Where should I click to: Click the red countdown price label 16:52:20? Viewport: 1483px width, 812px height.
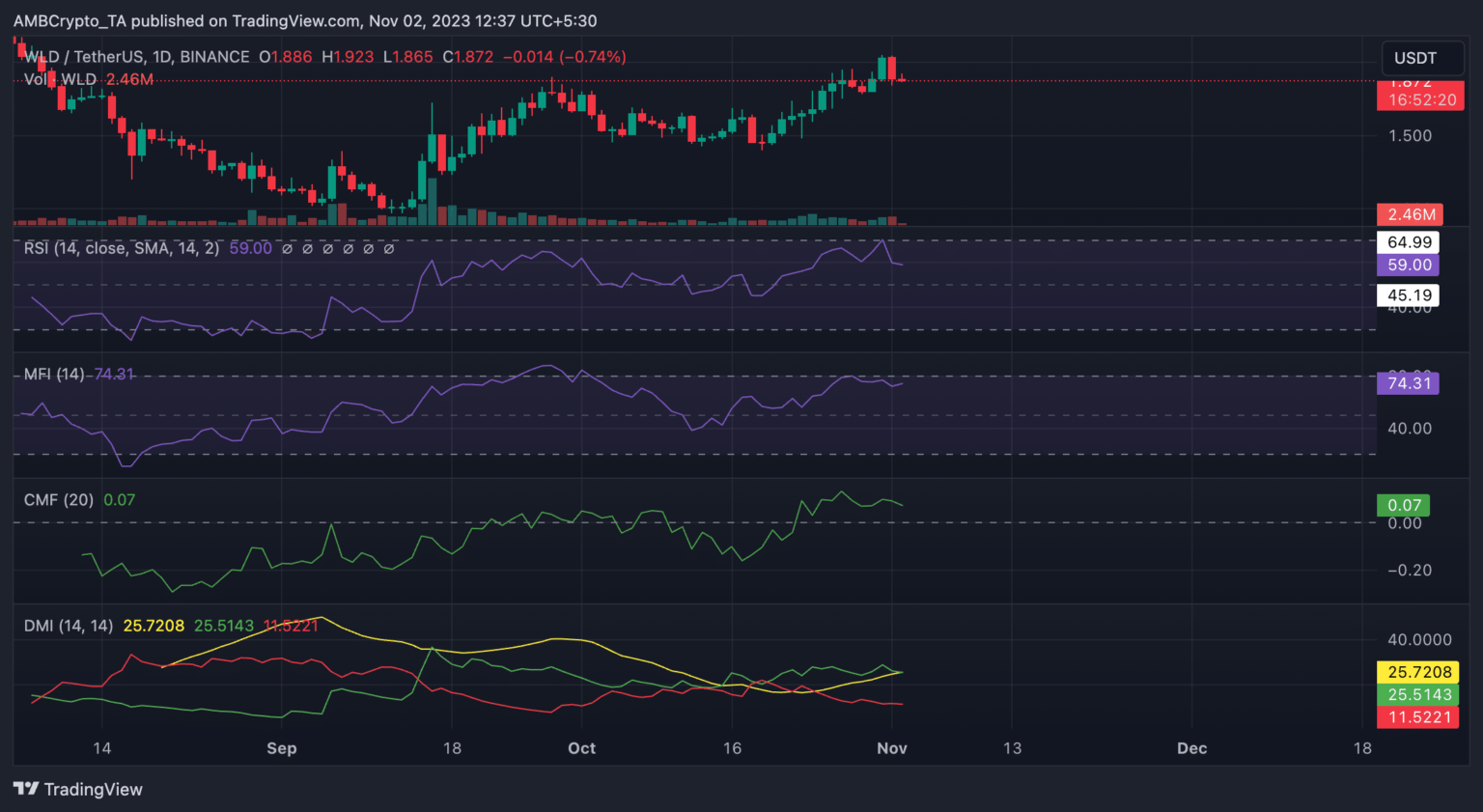pos(1421,99)
